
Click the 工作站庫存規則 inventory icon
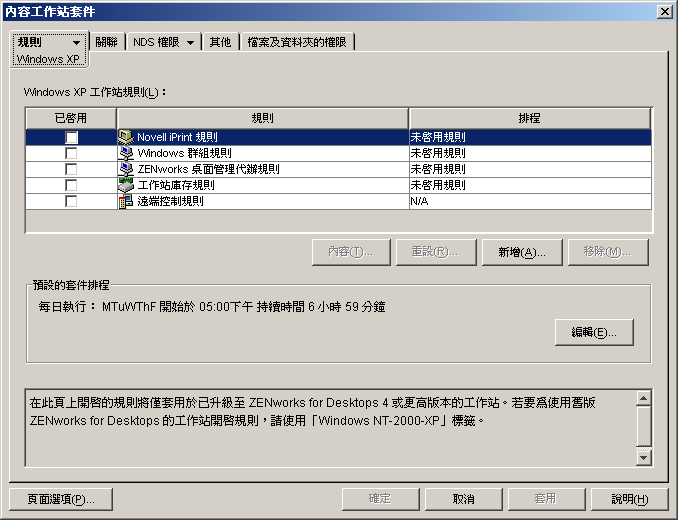126,185
